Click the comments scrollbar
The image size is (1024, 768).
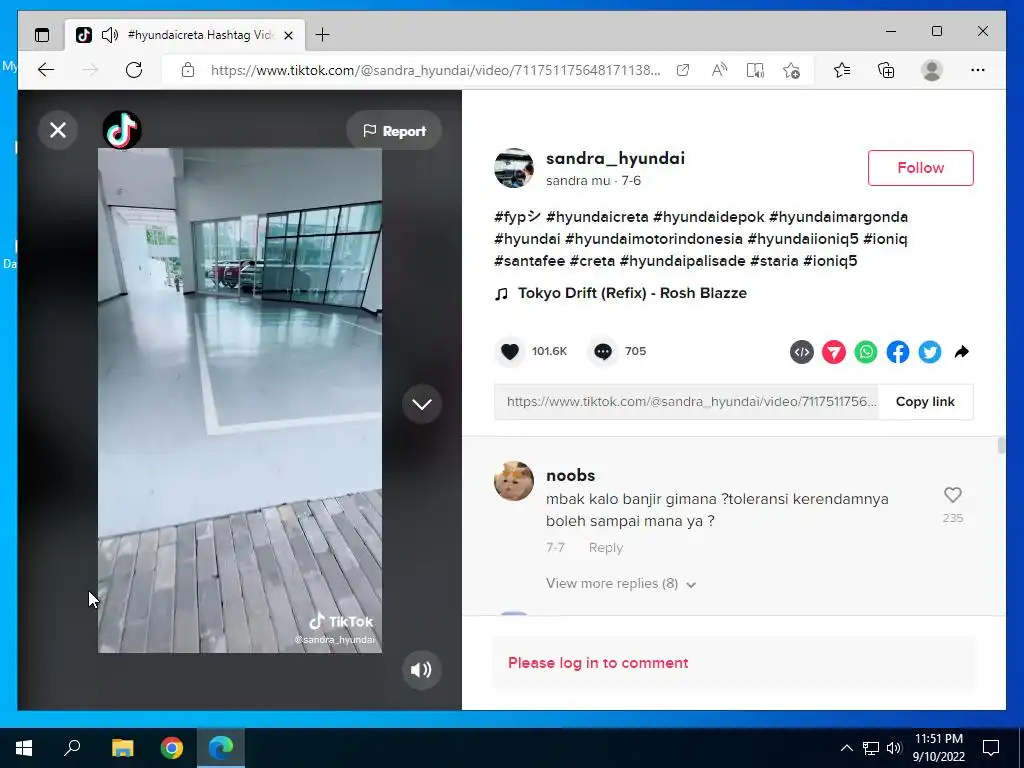coord(1001,447)
